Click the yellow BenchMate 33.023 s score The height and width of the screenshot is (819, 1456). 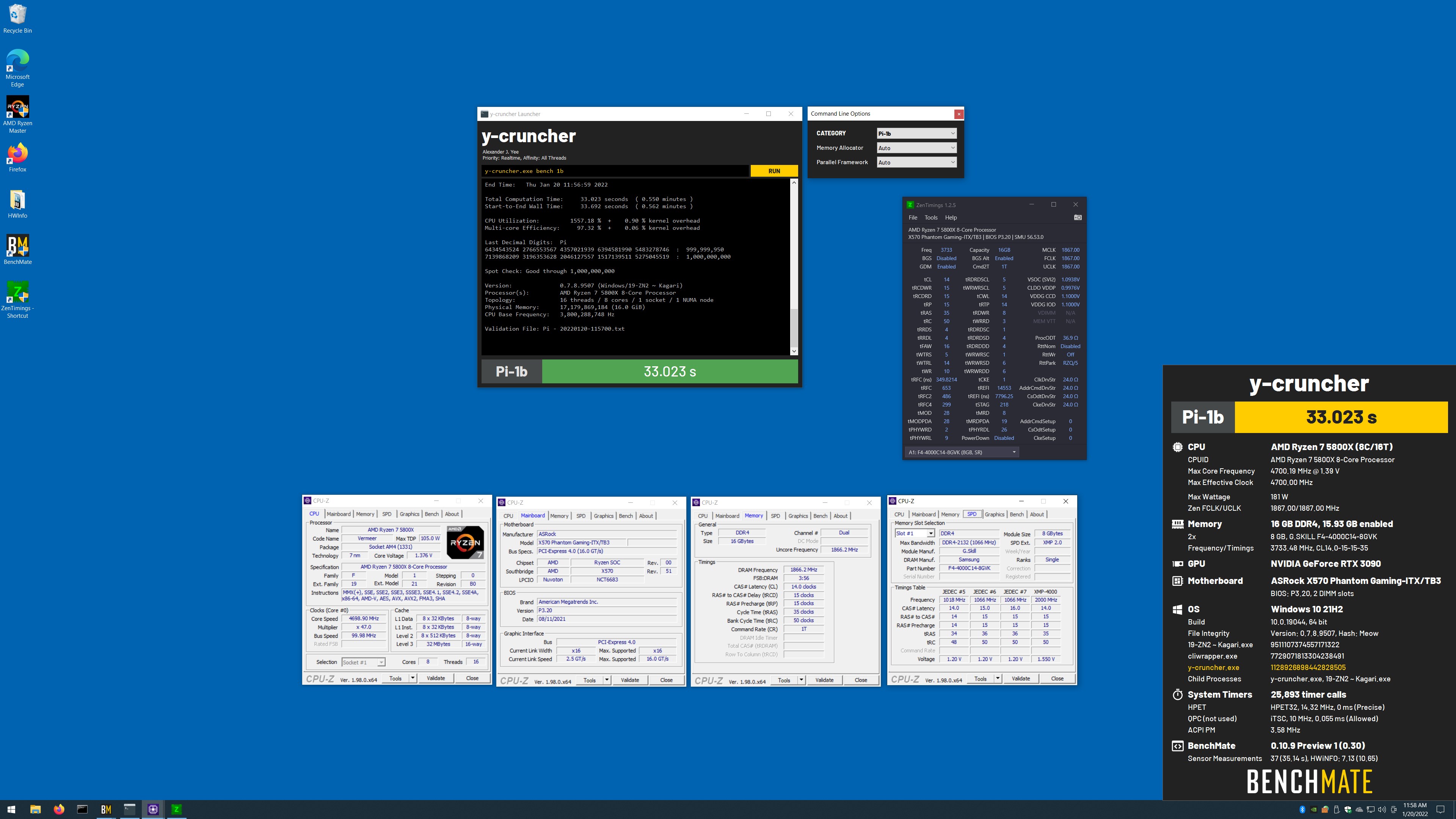point(1341,417)
